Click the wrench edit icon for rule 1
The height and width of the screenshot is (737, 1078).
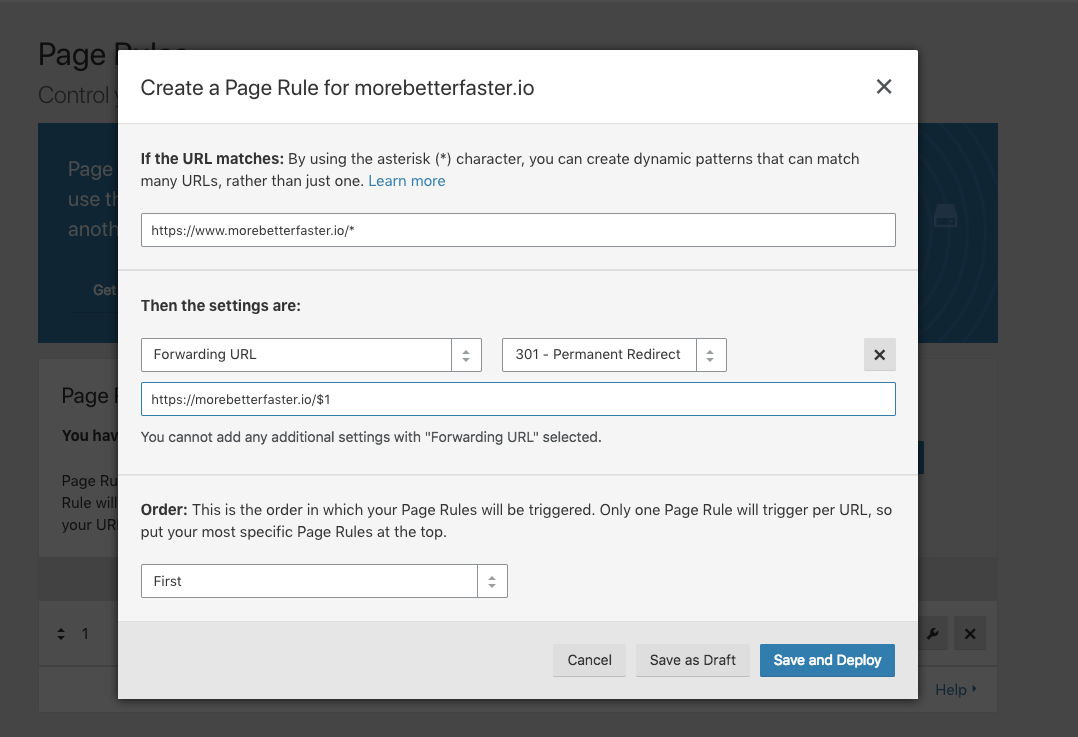coord(933,633)
